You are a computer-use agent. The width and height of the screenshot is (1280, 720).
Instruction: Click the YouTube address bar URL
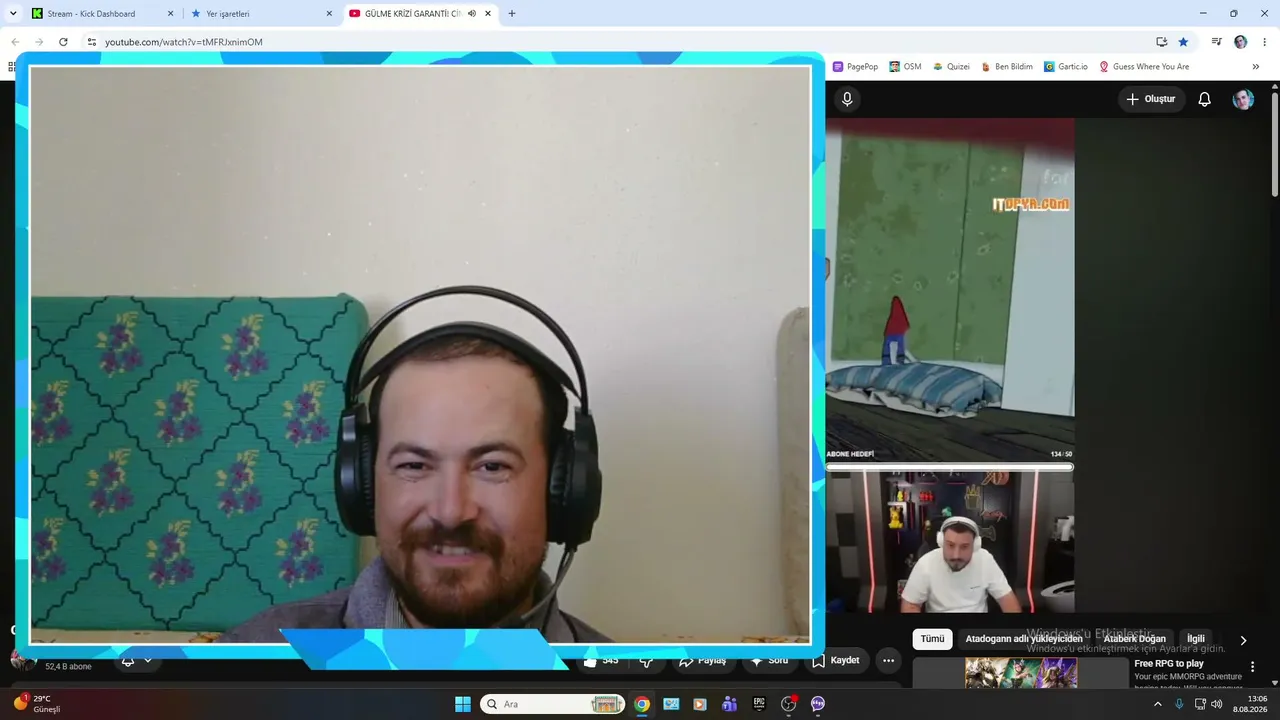tap(184, 42)
